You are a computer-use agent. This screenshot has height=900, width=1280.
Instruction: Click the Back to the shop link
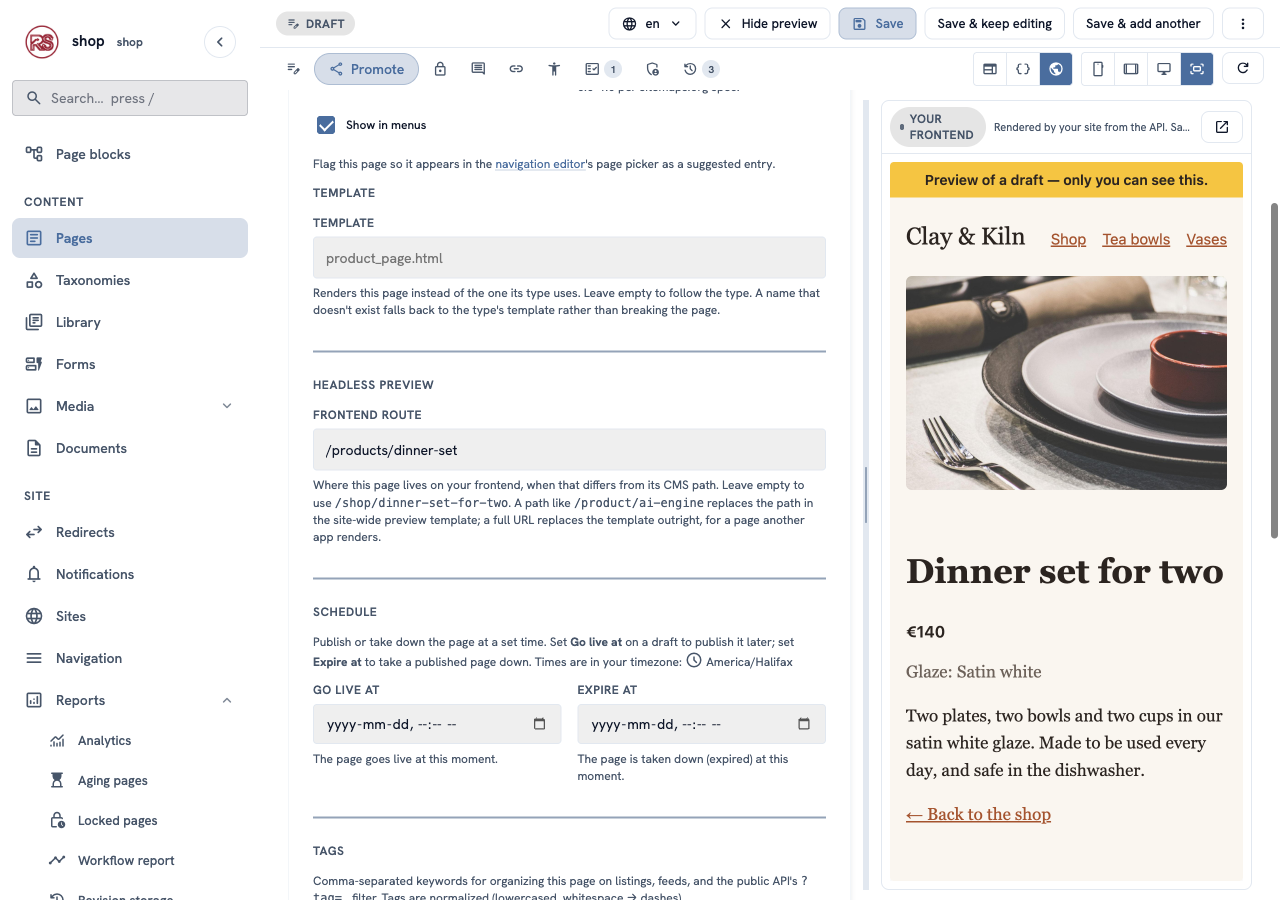978,814
